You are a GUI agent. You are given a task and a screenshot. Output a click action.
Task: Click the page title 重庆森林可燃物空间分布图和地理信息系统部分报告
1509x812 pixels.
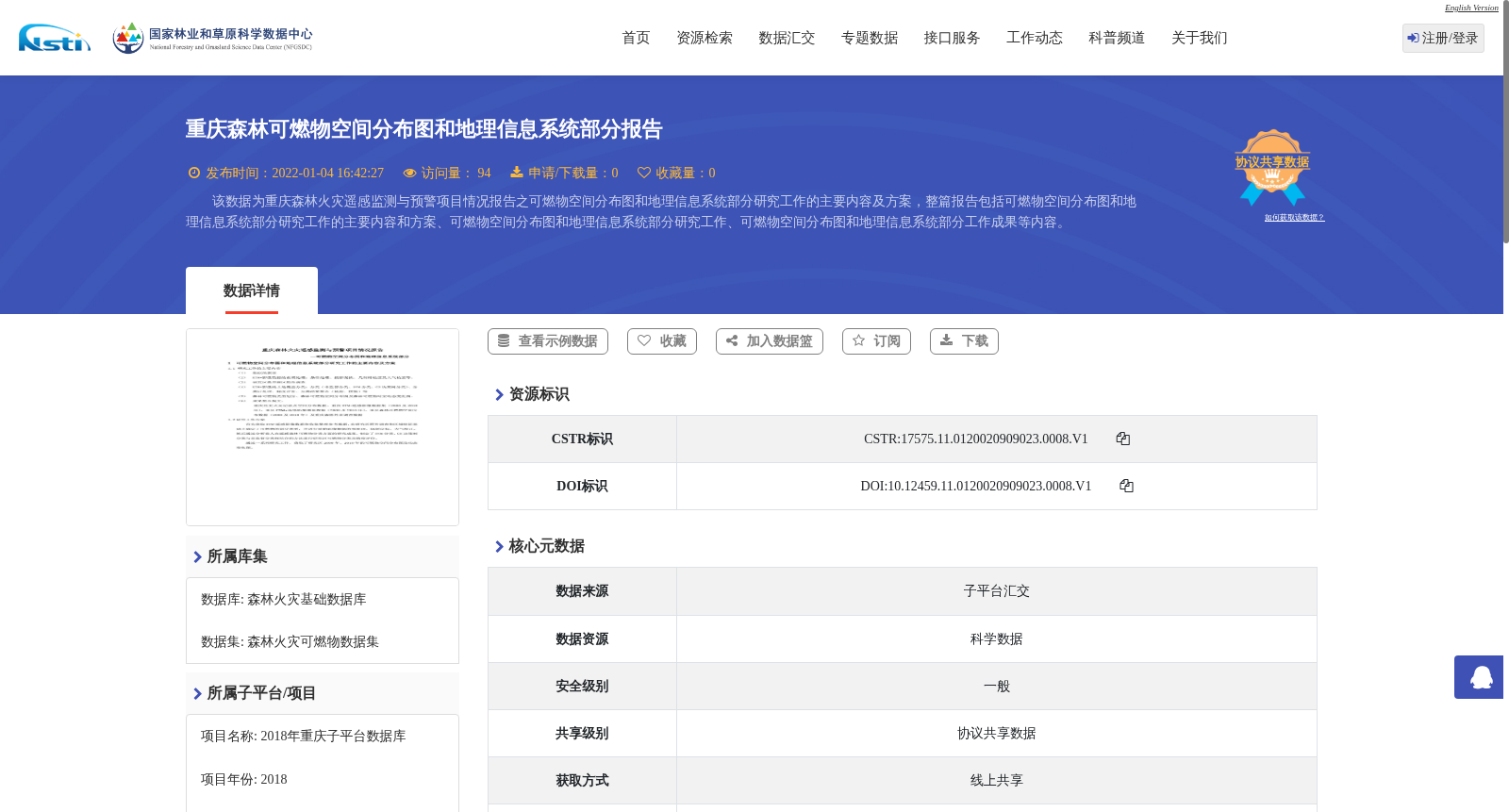tap(424, 129)
